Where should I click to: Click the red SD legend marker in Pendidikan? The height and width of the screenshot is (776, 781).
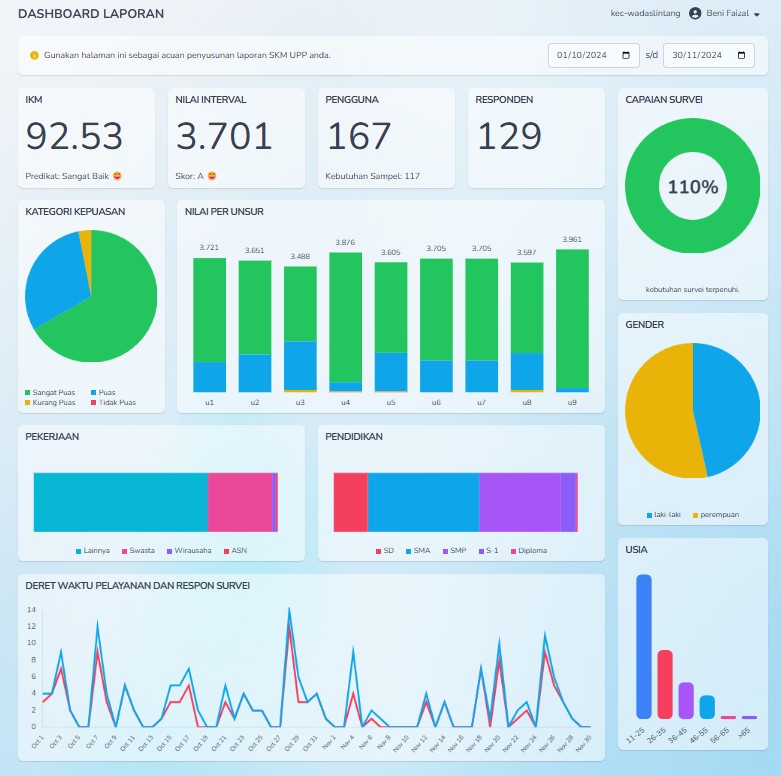click(x=378, y=551)
